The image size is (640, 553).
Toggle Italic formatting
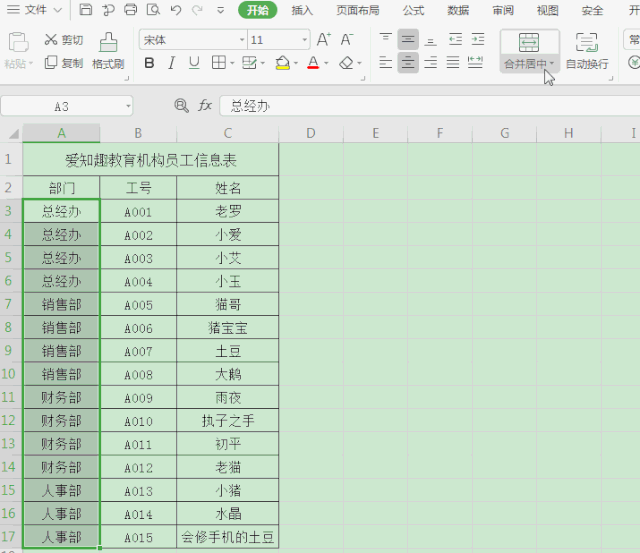[x=172, y=63]
